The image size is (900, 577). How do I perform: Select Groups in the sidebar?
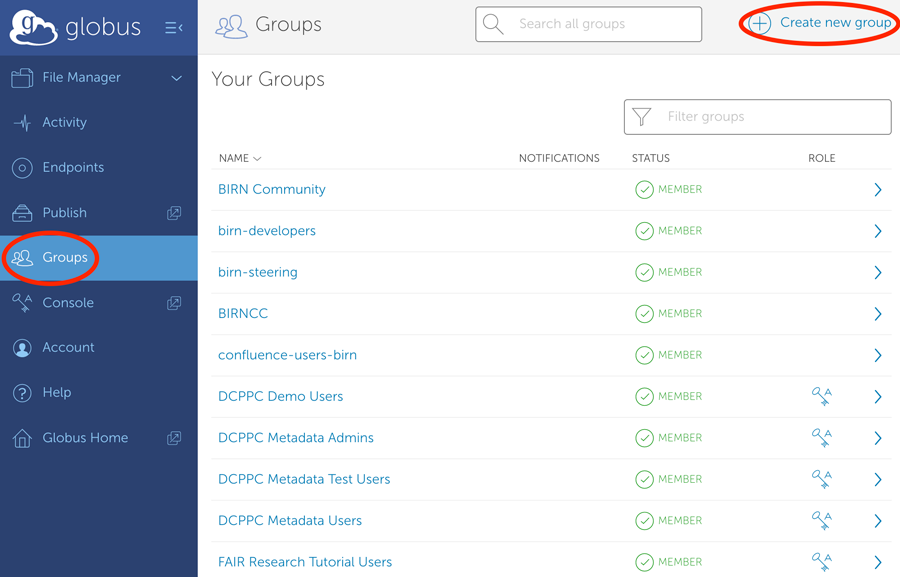tap(99, 258)
